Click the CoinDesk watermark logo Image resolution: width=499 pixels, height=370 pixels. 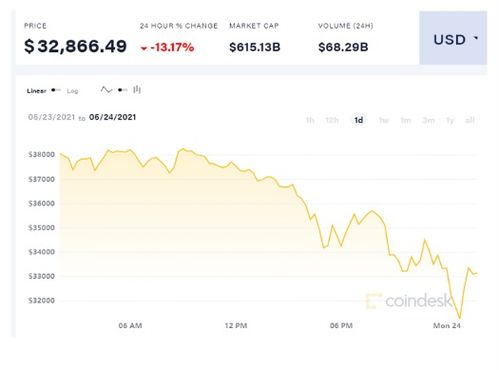click(x=409, y=301)
